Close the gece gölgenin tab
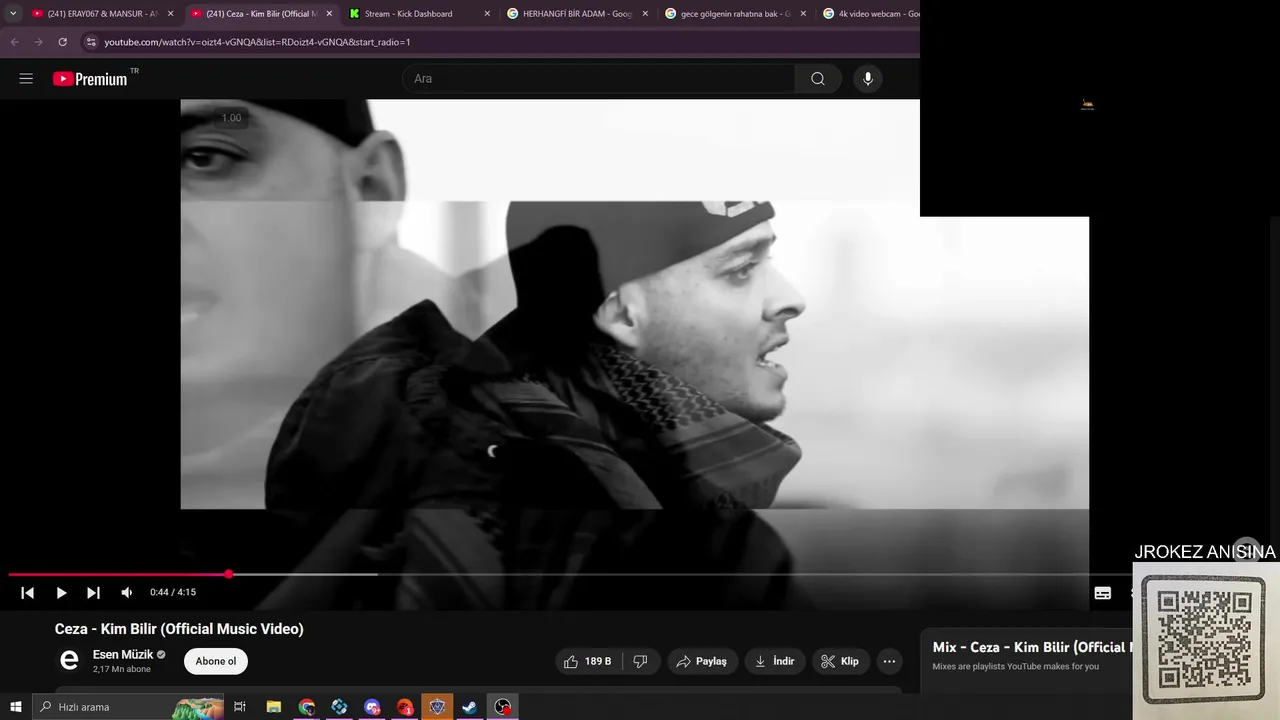 coord(803,14)
